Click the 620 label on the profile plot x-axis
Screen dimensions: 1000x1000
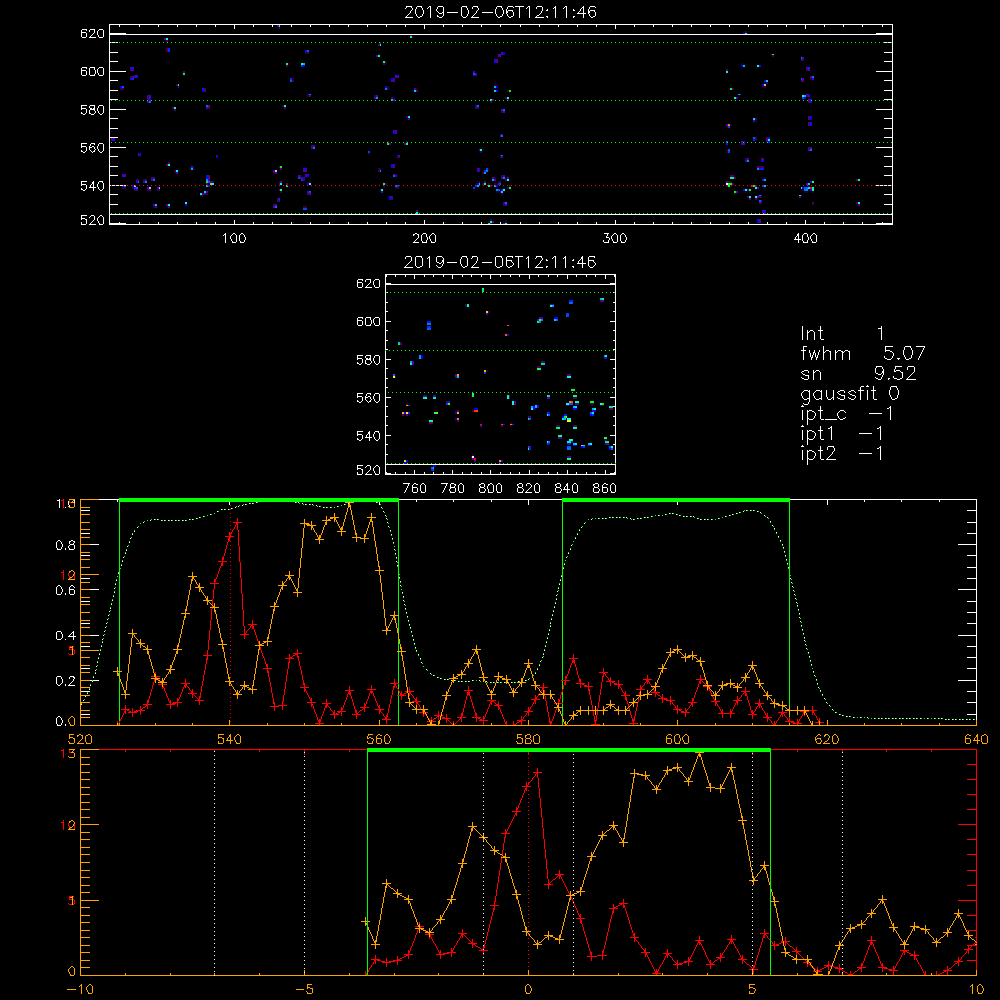pos(827,740)
